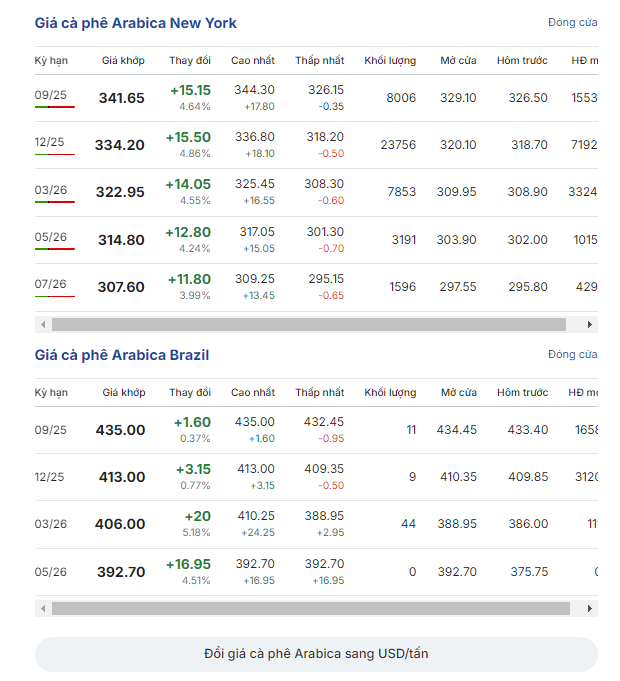Click opening price 329.10
Screen dimensions: 620x681
pos(458,98)
